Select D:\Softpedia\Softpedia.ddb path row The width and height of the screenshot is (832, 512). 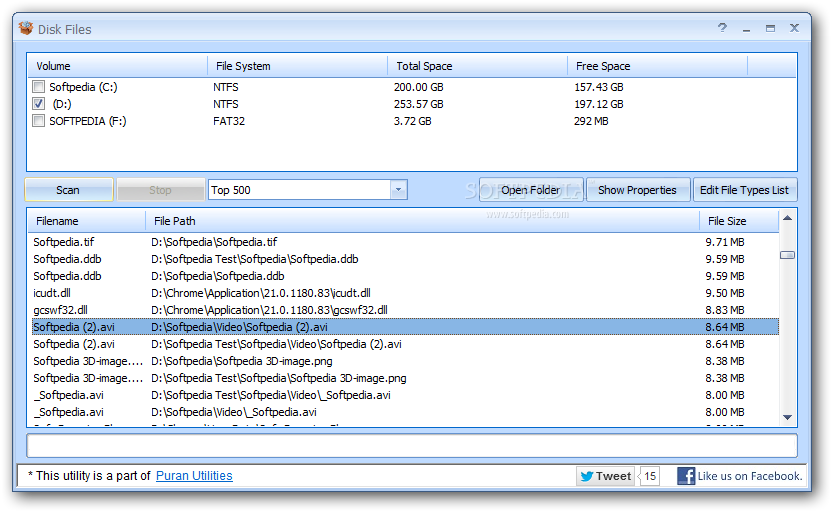403,276
